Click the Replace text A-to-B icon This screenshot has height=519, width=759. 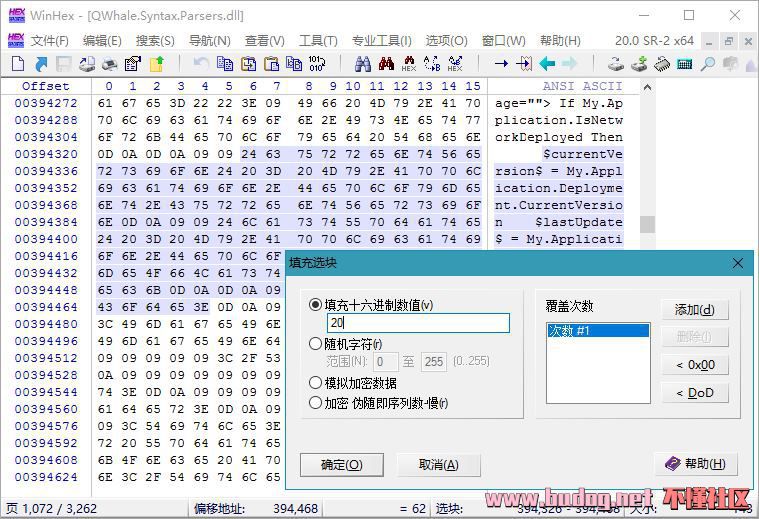[432, 63]
